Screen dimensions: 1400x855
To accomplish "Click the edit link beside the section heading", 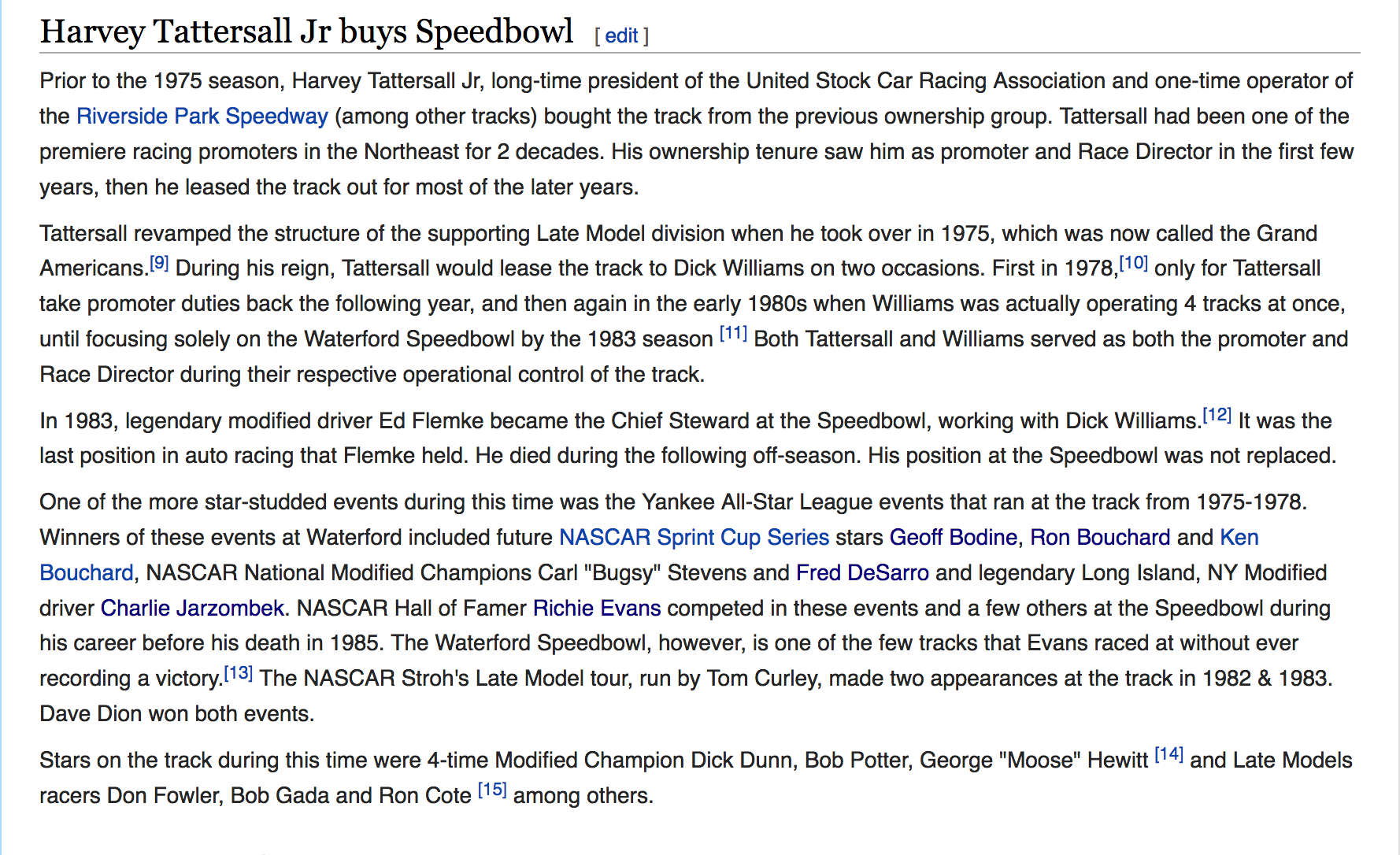I will (621, 35).
